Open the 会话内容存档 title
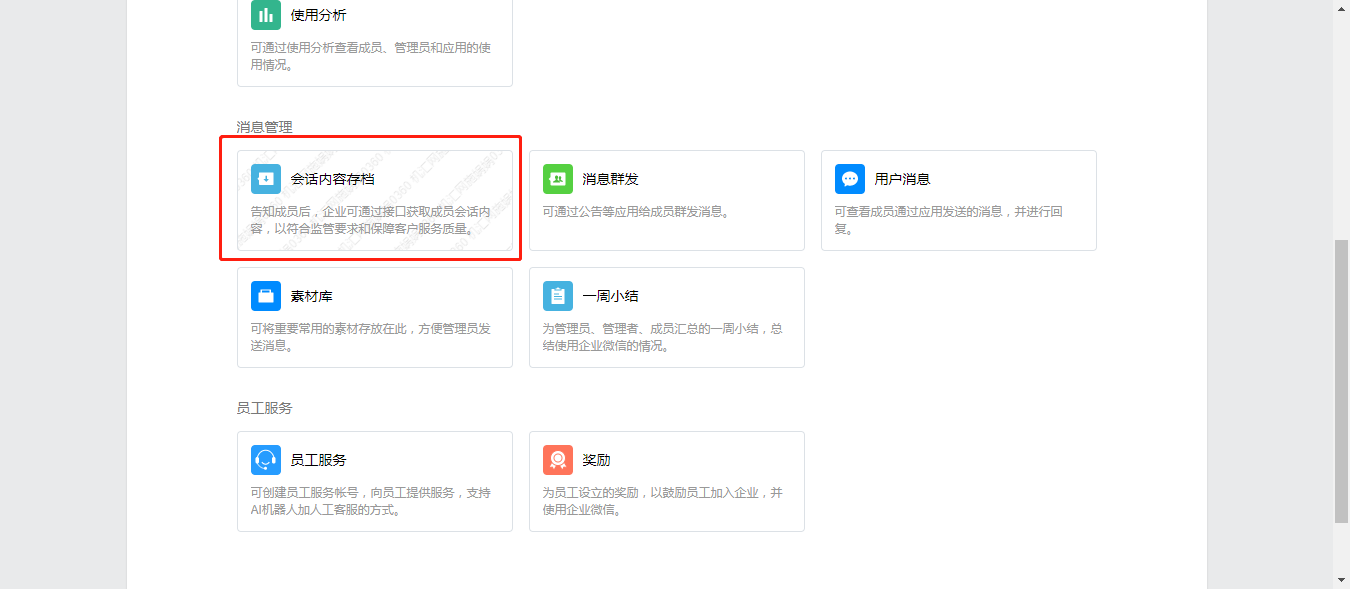This screenshot has height=589, width=1350. click(332, 179)
